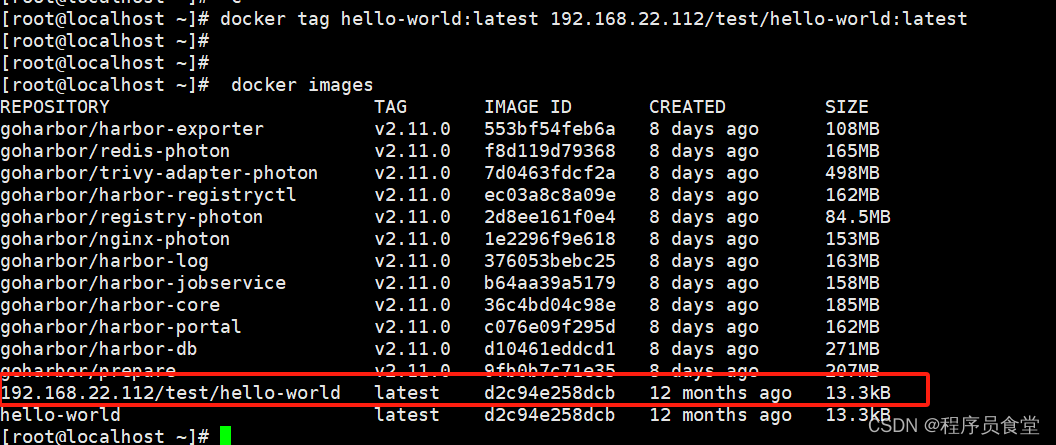Click size value 185MB

point(852,305)
